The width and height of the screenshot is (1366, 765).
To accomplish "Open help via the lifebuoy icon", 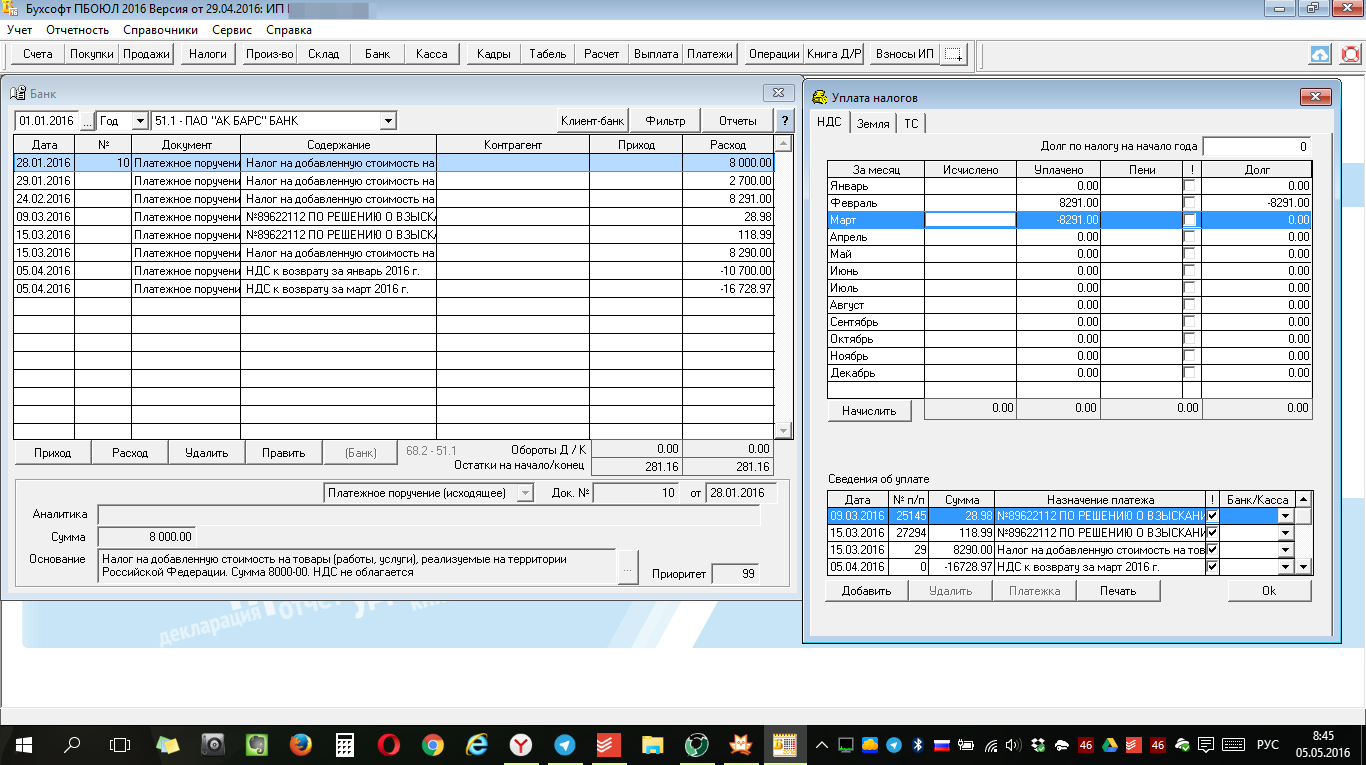I will tap(1350, 54).
